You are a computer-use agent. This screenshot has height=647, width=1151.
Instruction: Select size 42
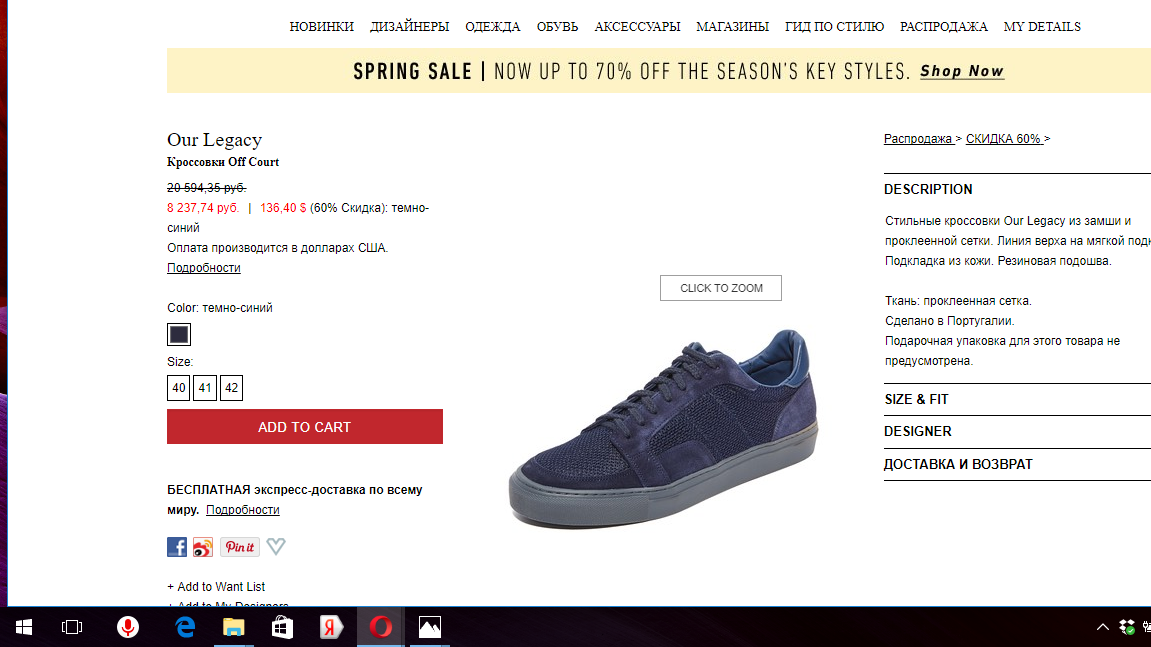click(x=231, y=388)
